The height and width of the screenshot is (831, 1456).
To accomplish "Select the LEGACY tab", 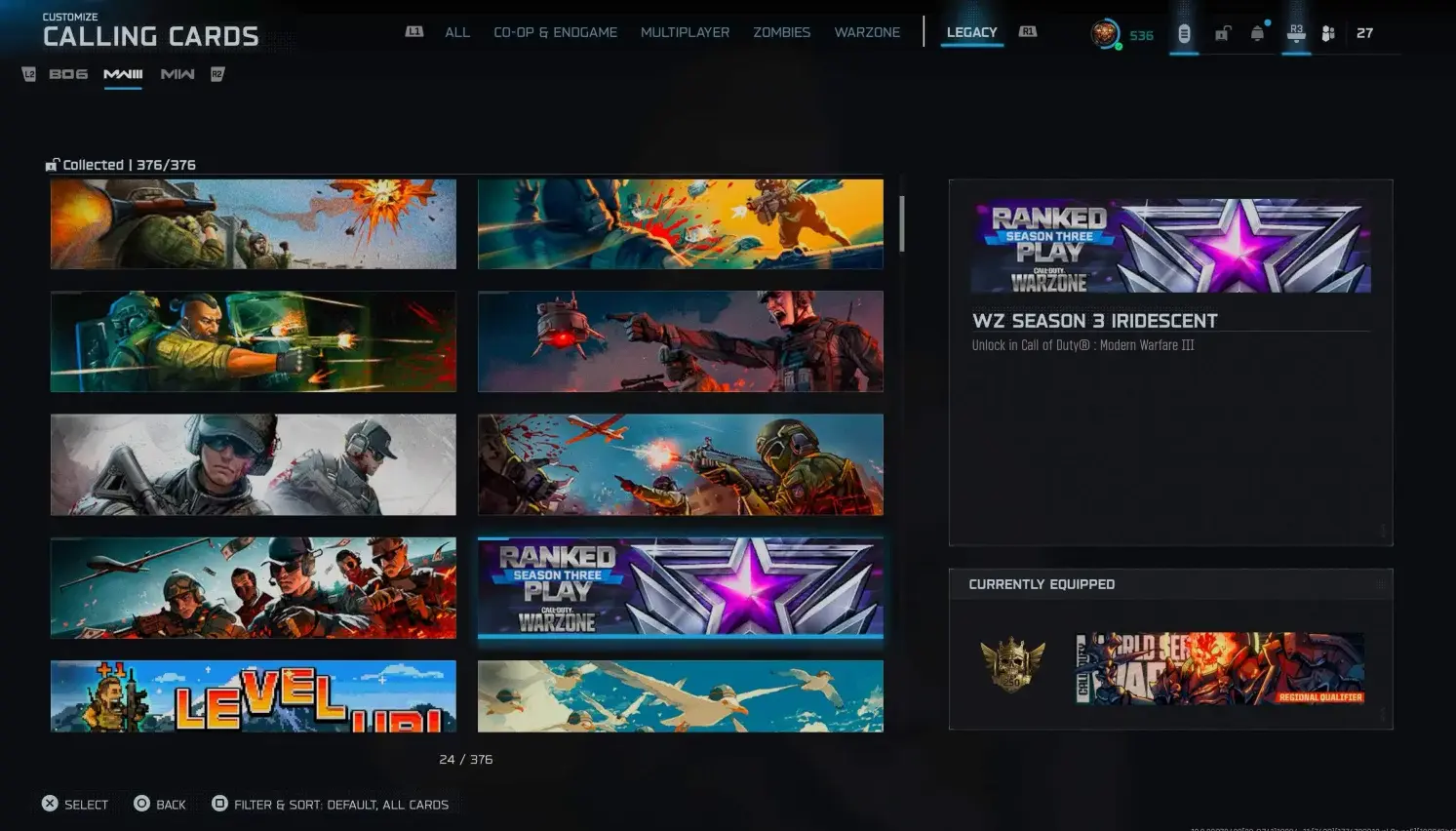I will click(972, 32).
